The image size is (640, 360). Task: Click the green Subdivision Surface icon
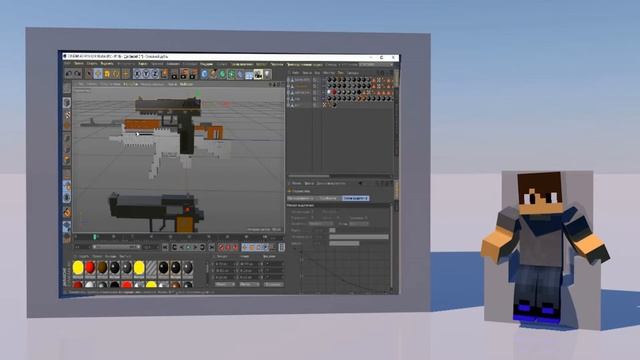pyautogui.click(x=222, y=74)
